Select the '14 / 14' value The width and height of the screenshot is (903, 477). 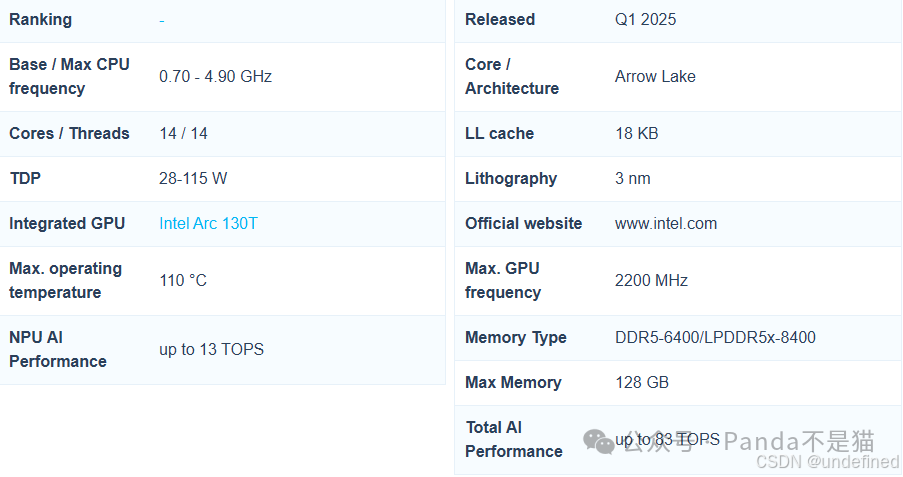coord(183,134)
